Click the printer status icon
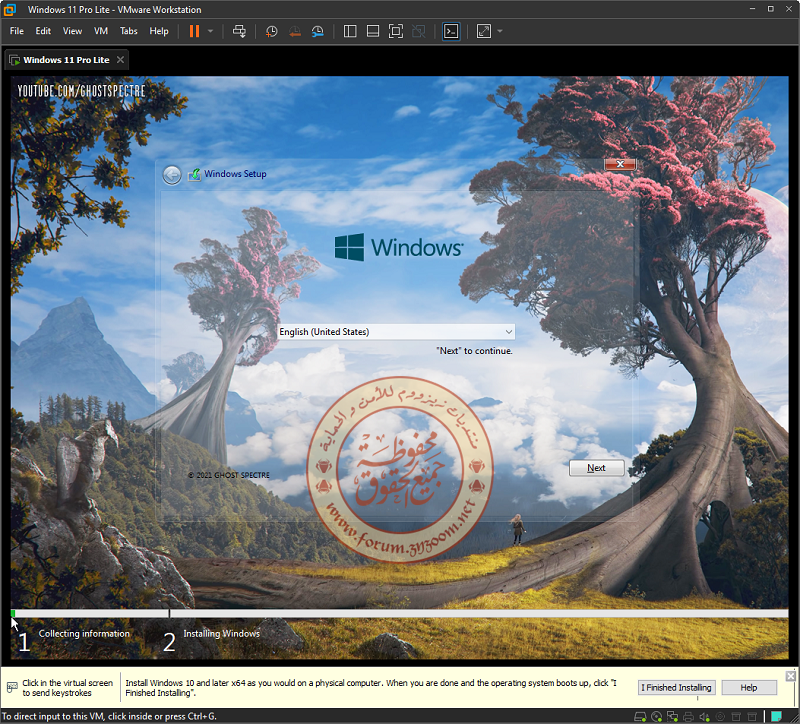 click(688, 716)
